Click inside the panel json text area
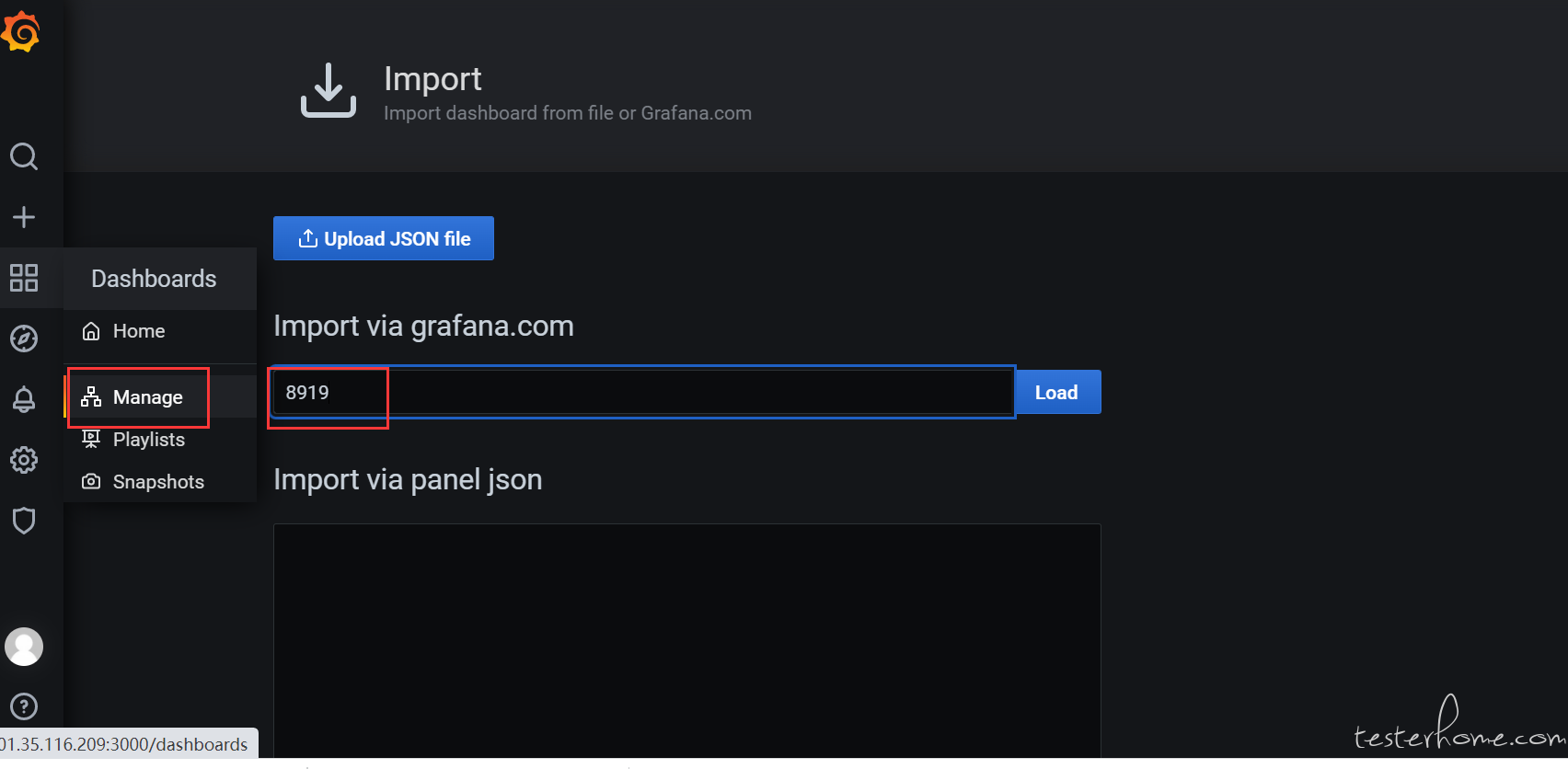 click(687, 641)
